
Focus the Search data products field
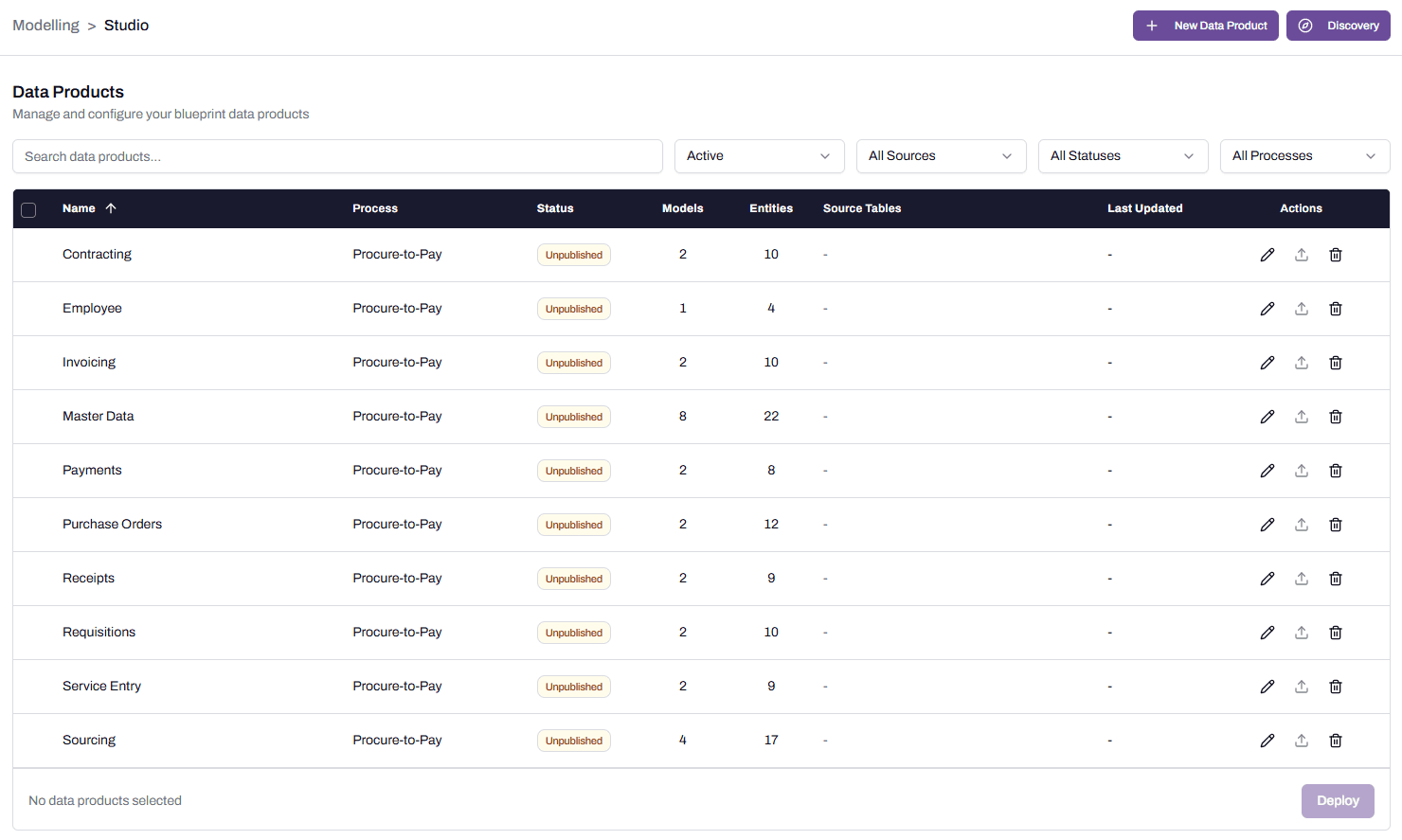337,156
